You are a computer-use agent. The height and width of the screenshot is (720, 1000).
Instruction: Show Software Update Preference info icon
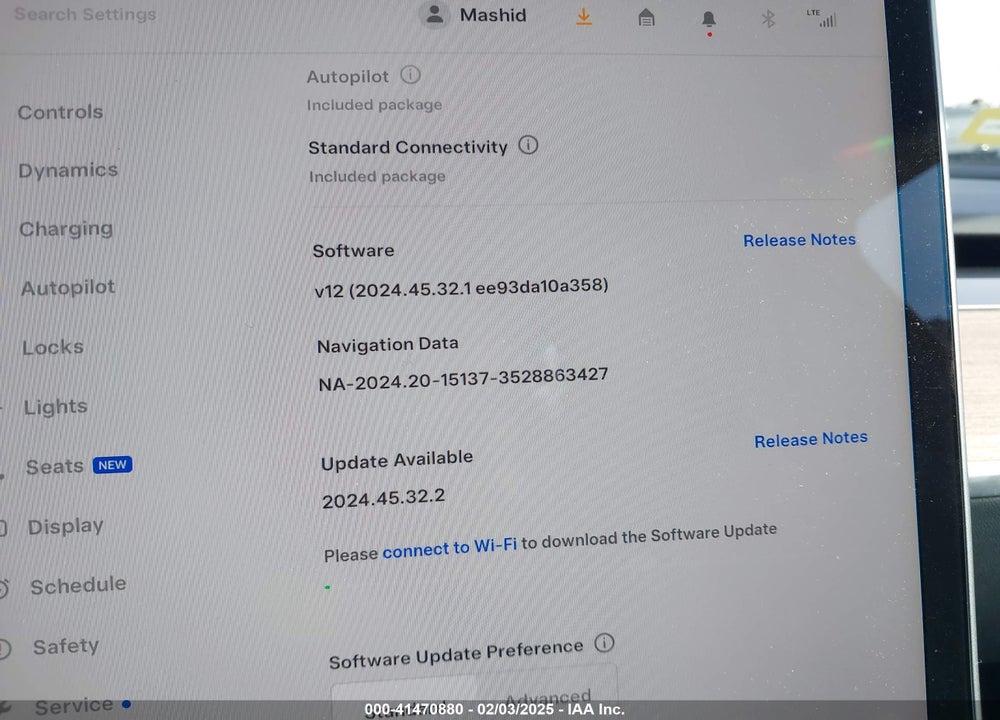coord(604,643)
